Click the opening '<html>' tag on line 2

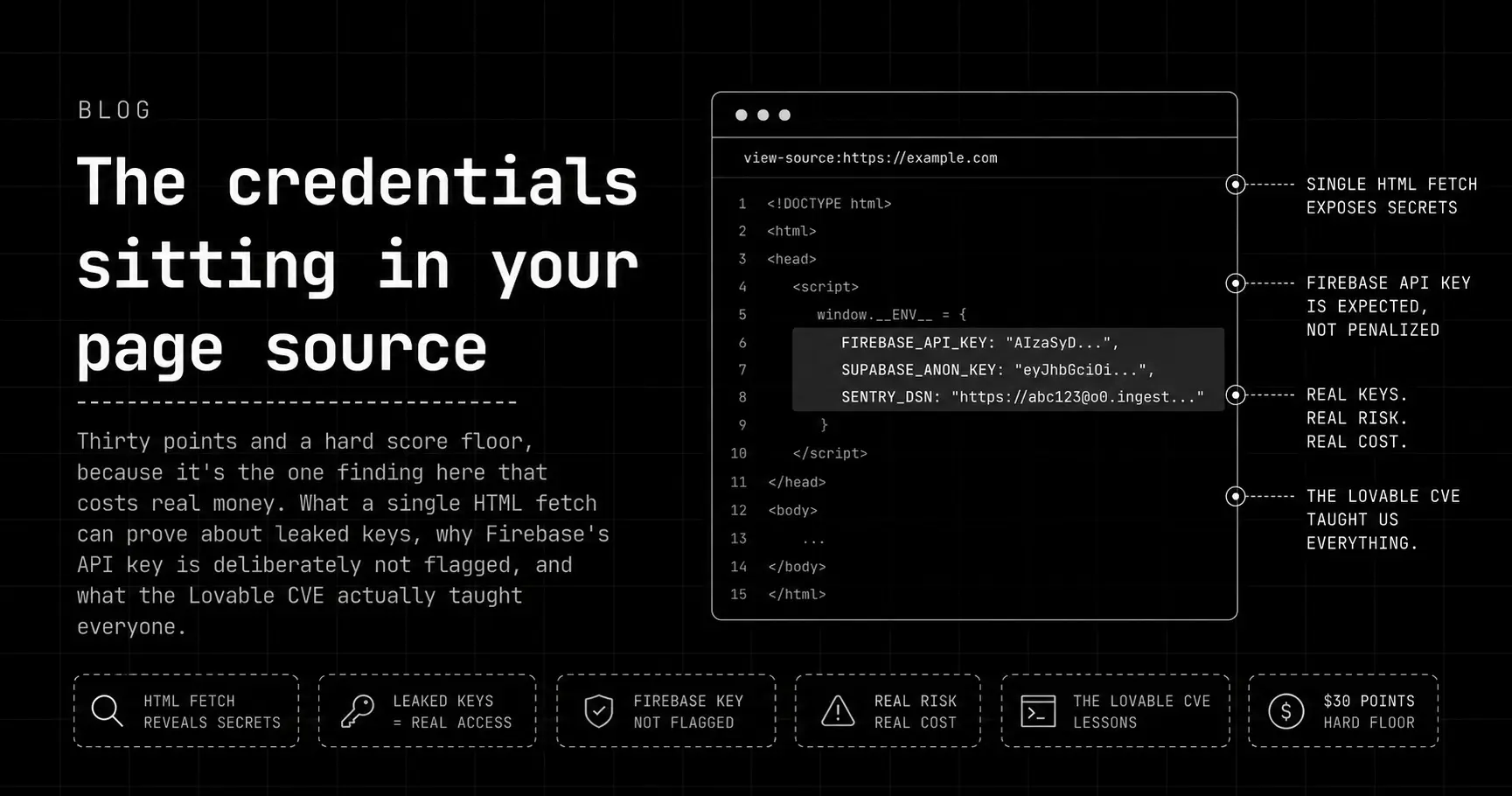791,231
